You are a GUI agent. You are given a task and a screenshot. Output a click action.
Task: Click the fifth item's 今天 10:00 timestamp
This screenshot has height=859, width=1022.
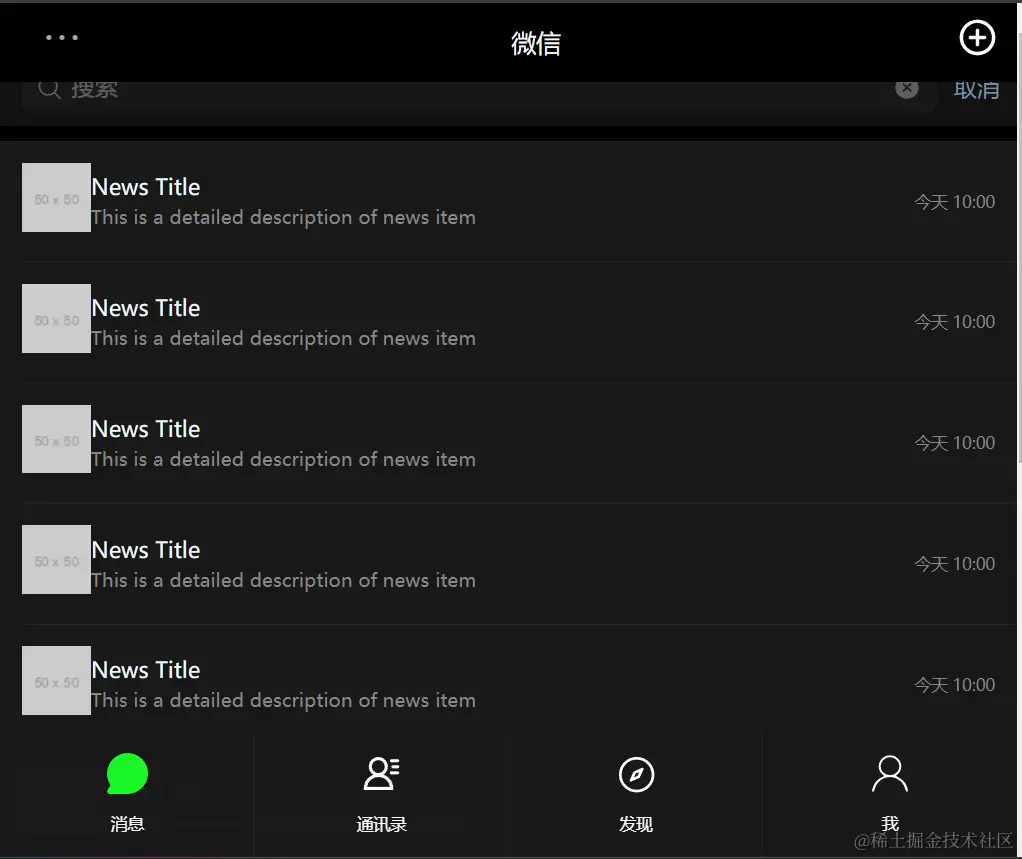955,685
